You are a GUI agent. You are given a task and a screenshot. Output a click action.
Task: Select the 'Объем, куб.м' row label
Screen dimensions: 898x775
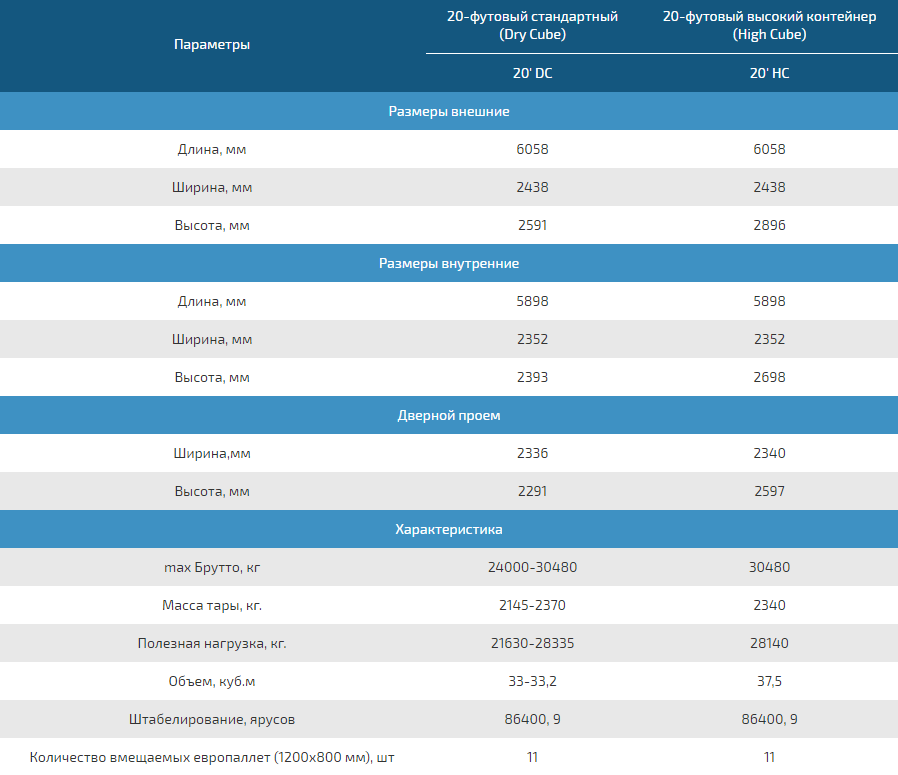212,682
